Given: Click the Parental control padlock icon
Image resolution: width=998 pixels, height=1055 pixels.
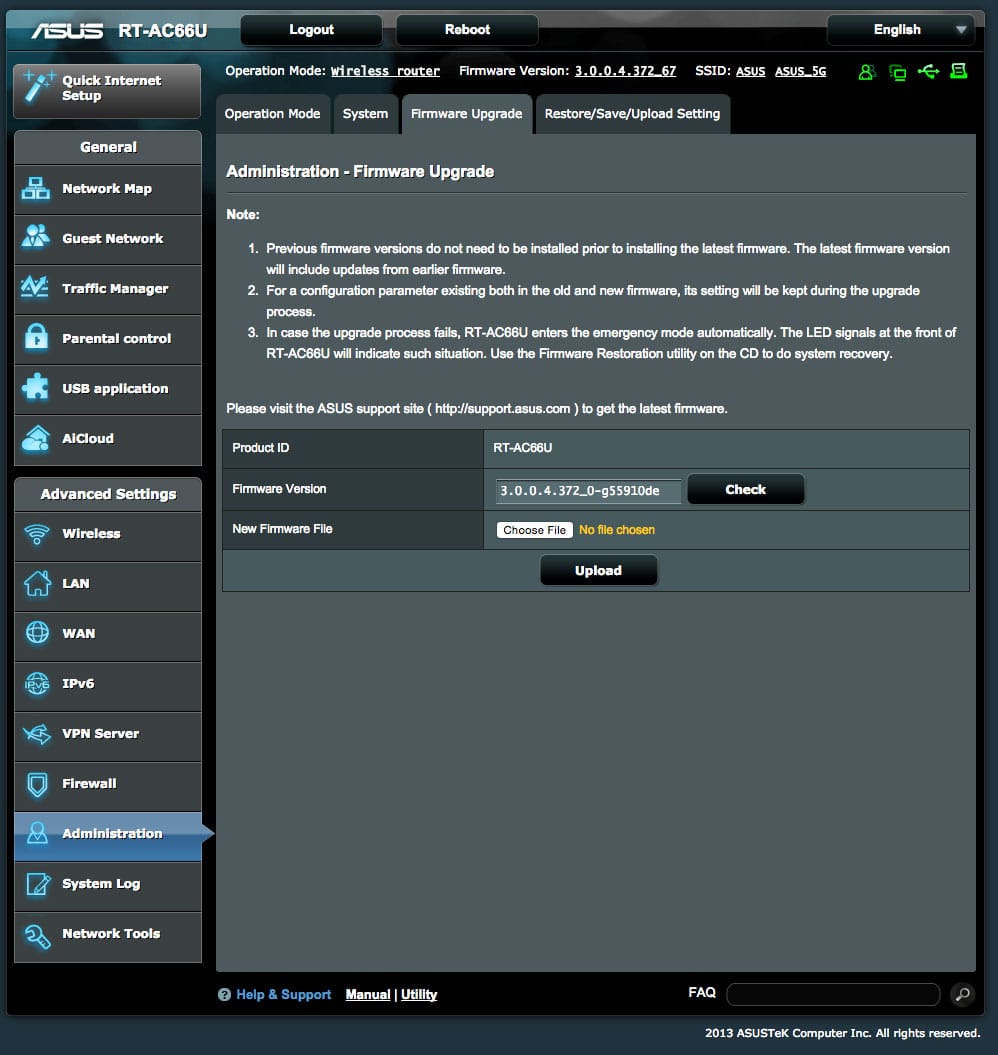Looking at the screenshot, I should point(36,337).
